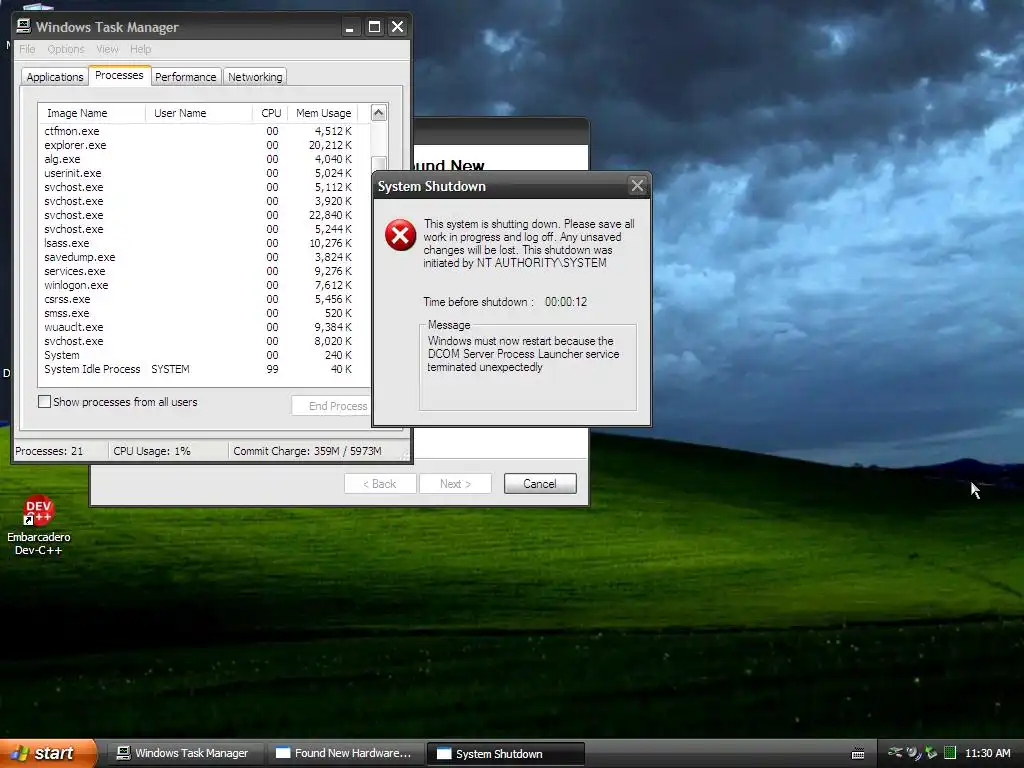This screenshot has height=768, width=1024.
Task: Open the Options menu in Task Manager
Action: [66, 49]
